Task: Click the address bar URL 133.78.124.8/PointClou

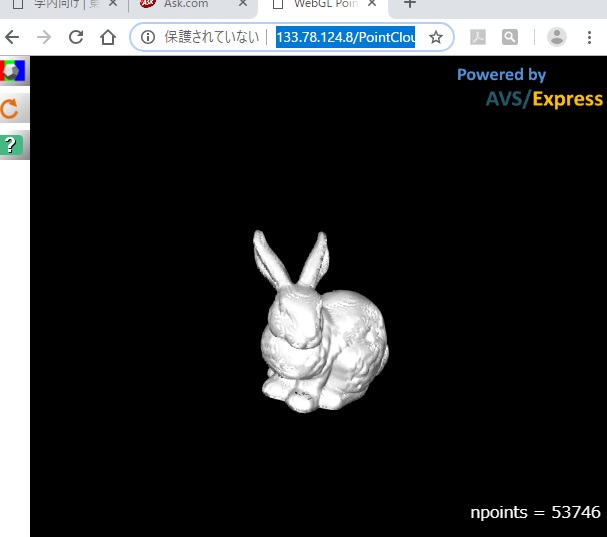Action: coord(345,37)
